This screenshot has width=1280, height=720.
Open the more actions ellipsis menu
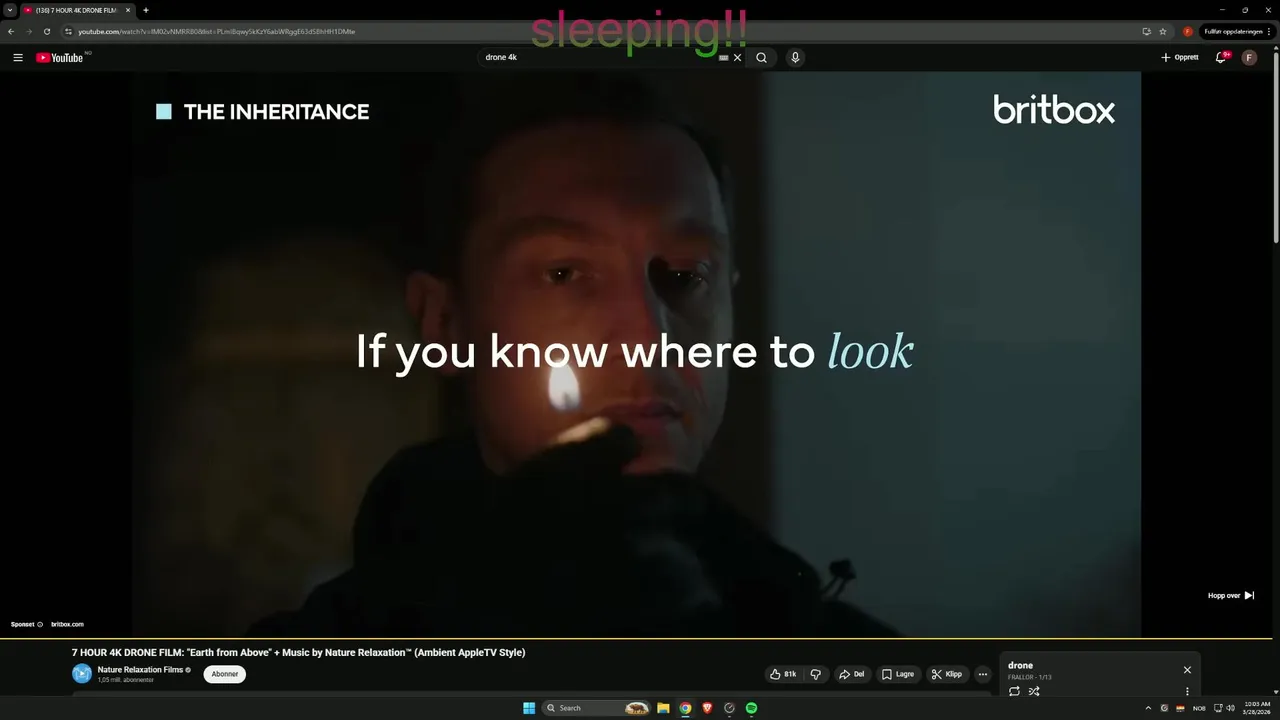tap(983, 674)
